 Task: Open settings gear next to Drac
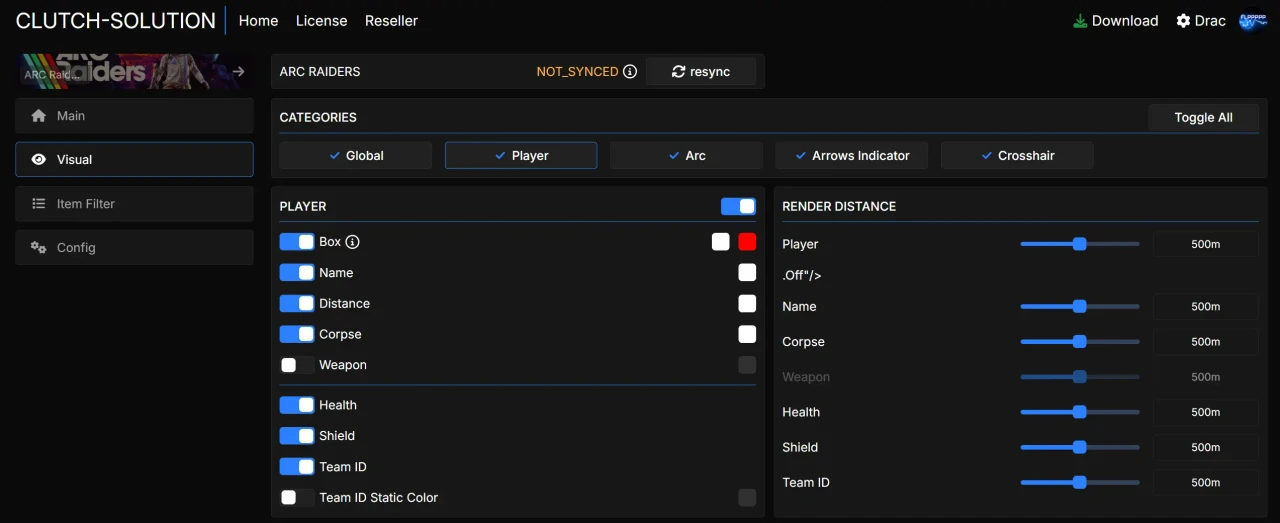(1183, 20)
